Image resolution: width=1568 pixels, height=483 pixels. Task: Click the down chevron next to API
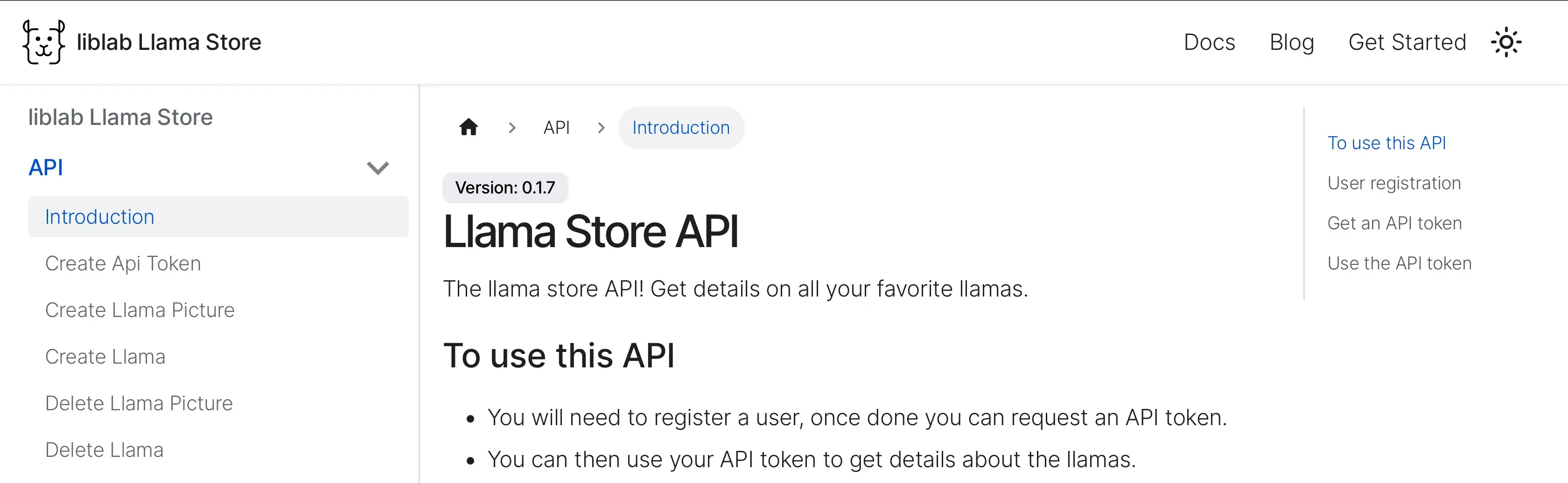point(378,168)
